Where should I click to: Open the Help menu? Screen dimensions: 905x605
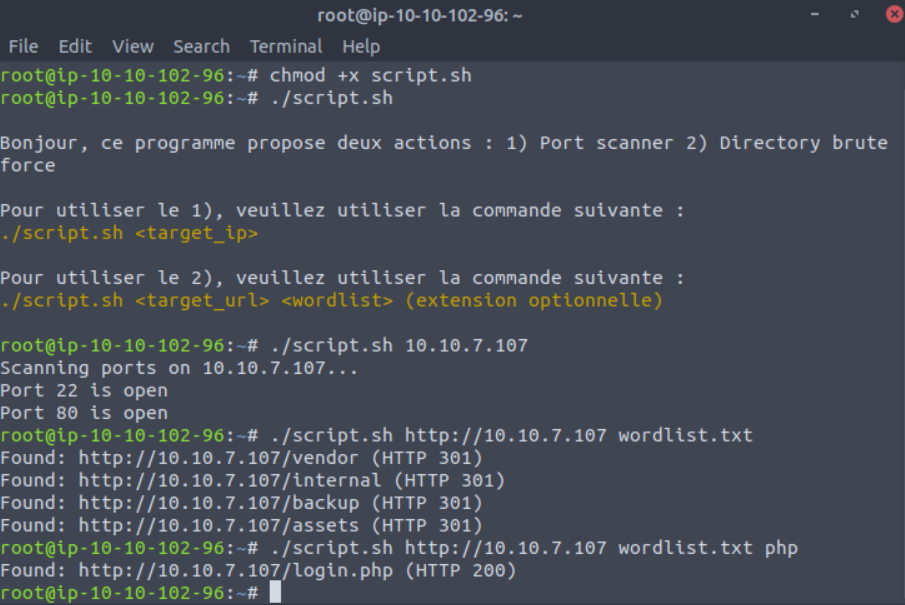(361, 46)
